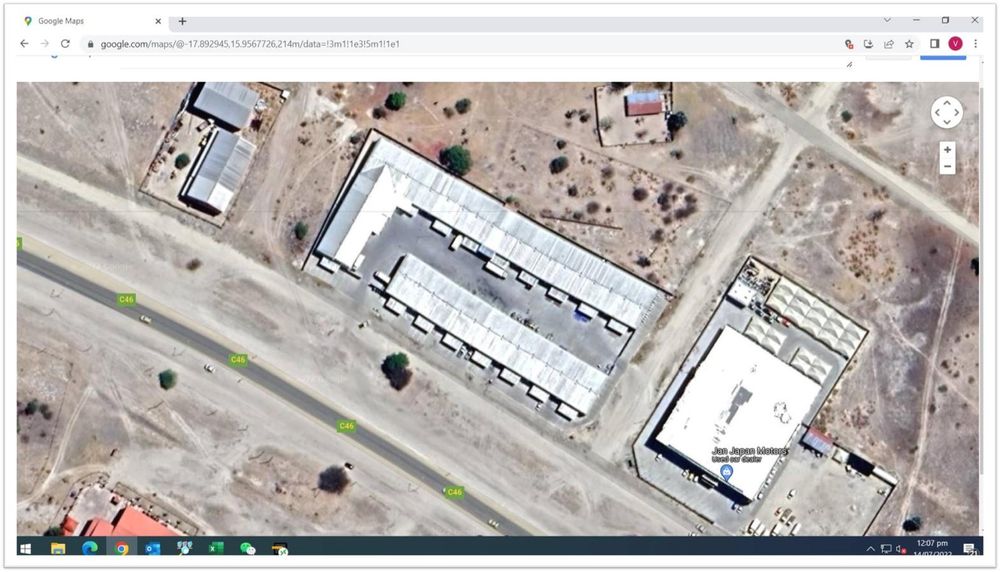Click the Jan Japan Motors map pin
Screen dimensions: 1000x572
coord(727,471)
